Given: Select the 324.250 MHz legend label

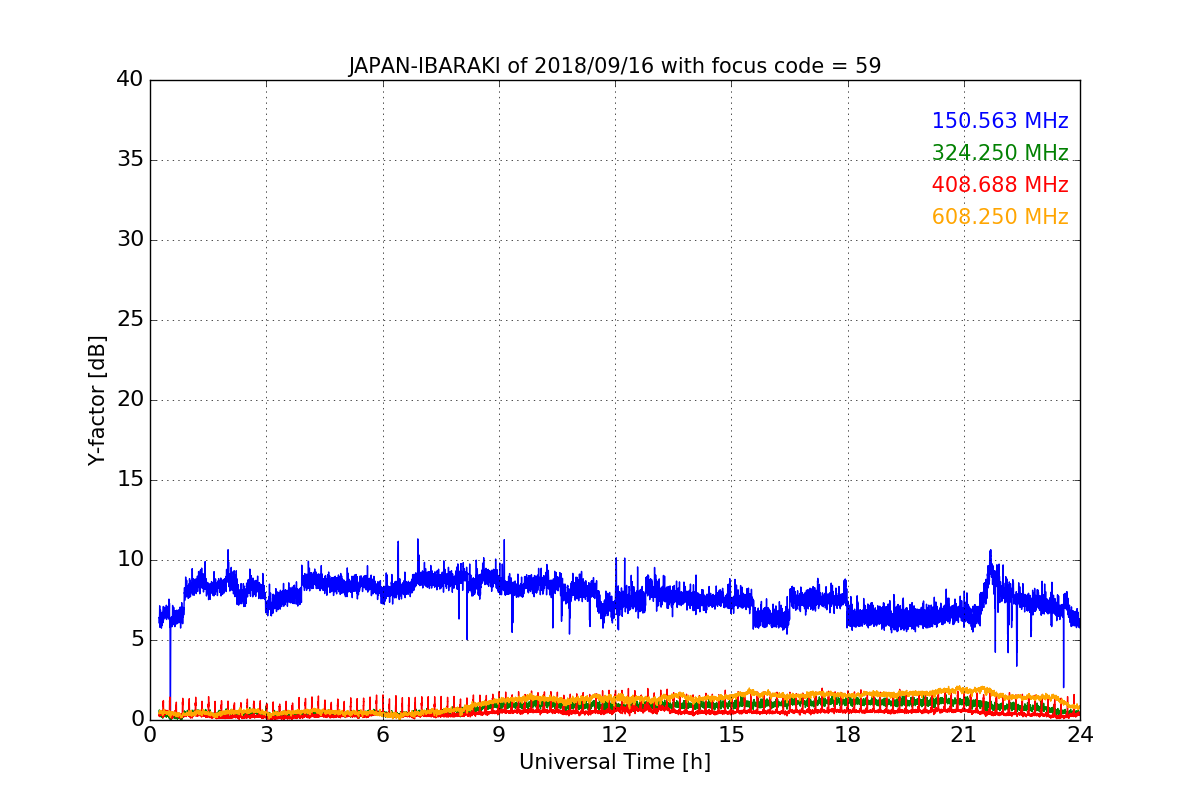Looking at the screenshot, I should click(x=1000, y=153).
